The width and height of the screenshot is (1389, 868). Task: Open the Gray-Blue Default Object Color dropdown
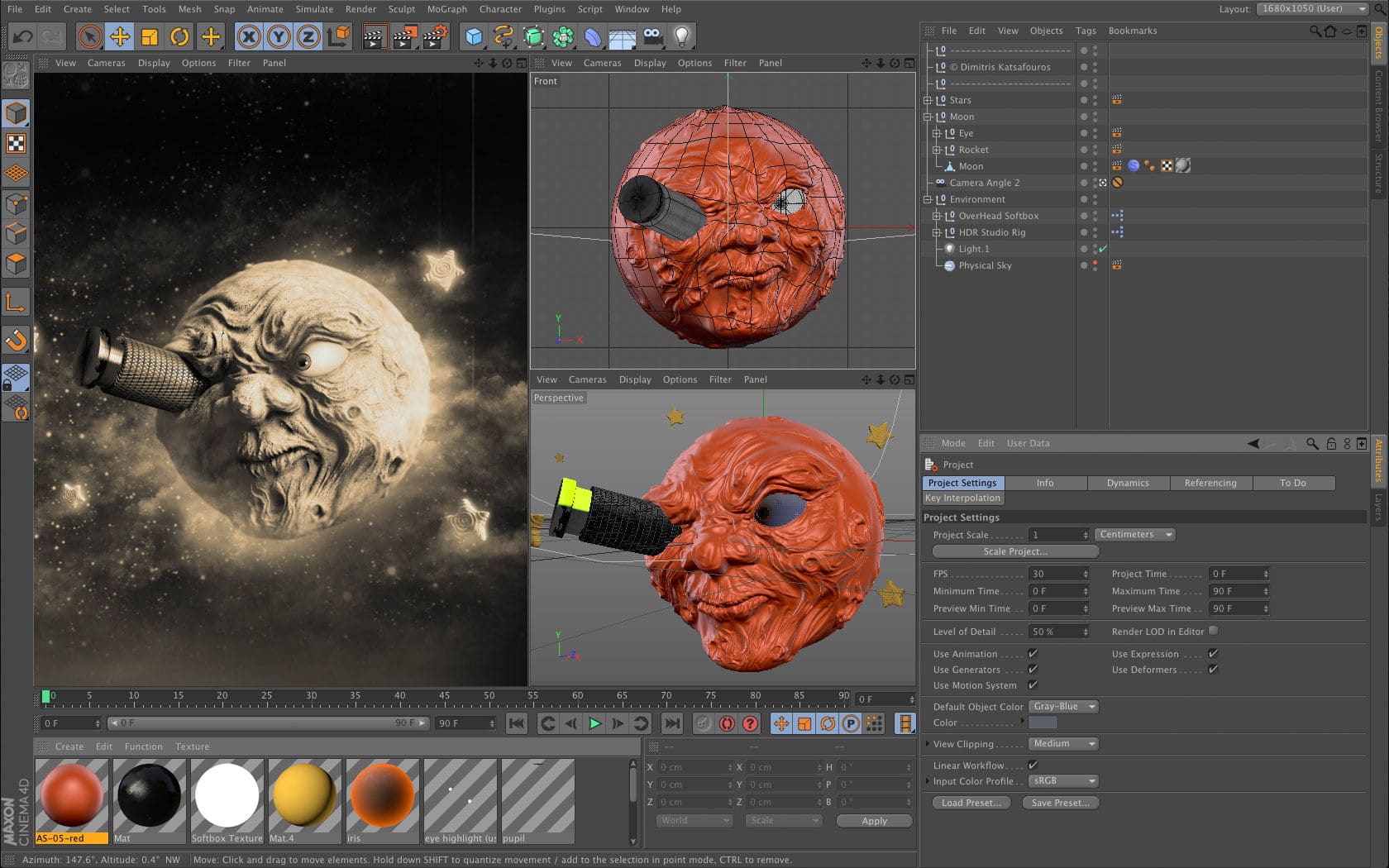click(1063, 706)
